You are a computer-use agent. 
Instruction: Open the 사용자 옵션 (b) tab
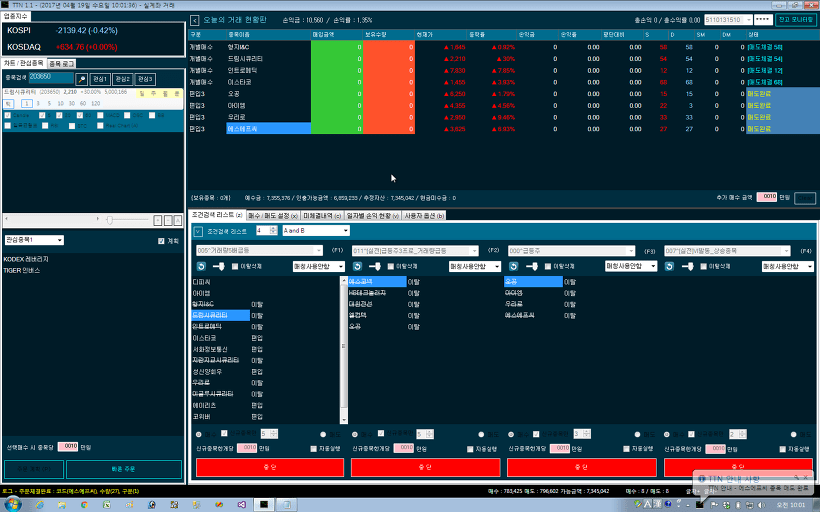424,215
